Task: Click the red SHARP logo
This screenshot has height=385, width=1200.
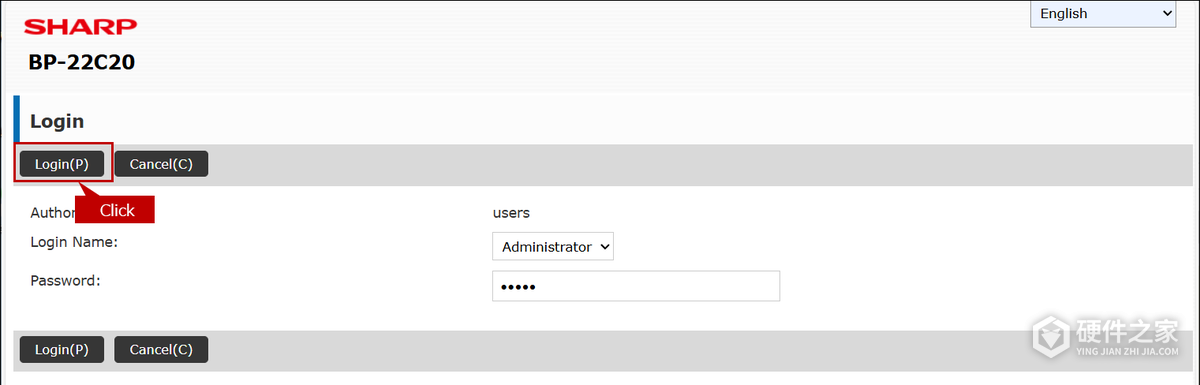Action: [79, 27]
